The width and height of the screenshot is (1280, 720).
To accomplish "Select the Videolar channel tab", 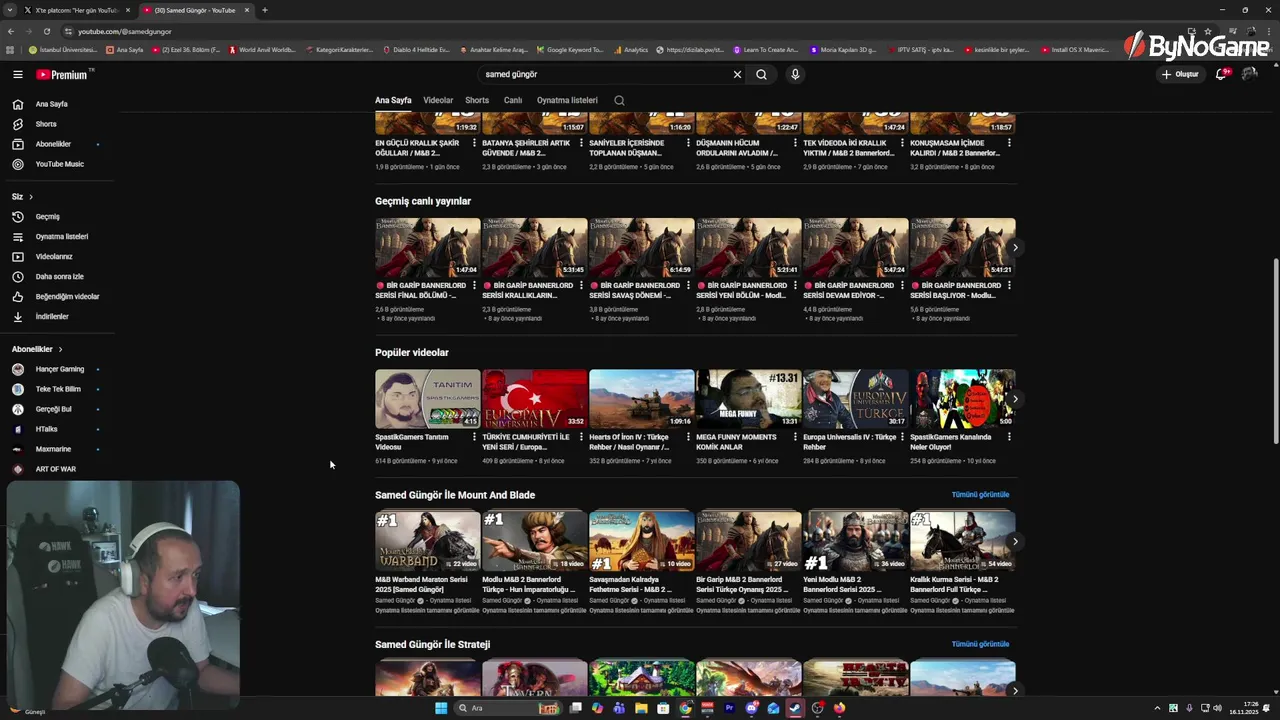I will point(438,100).
